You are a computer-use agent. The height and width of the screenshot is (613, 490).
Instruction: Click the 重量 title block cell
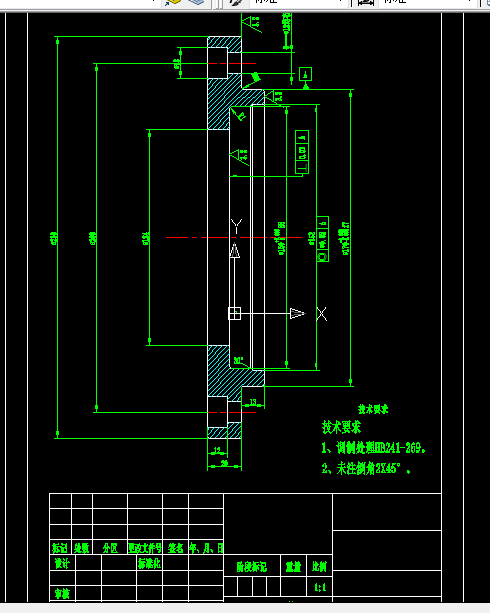pyautogui.click(x=293, y=566)
